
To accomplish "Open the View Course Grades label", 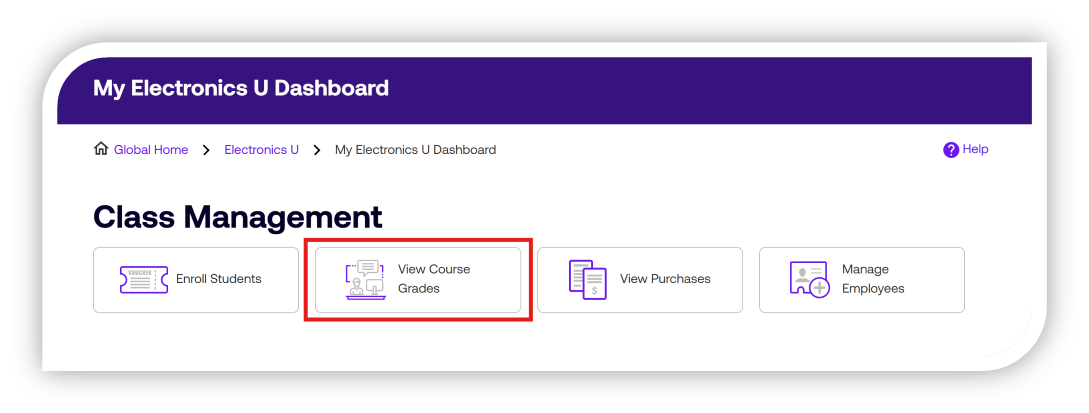I will [433, 279].
